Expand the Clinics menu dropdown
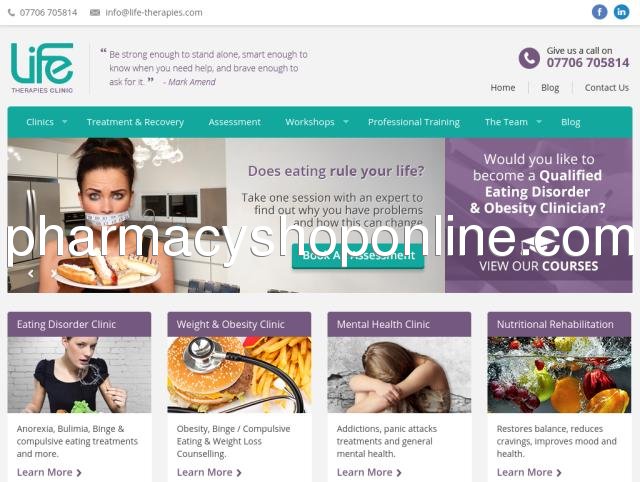The width and height of the screenshot is (640, 482). coord(64,122)
